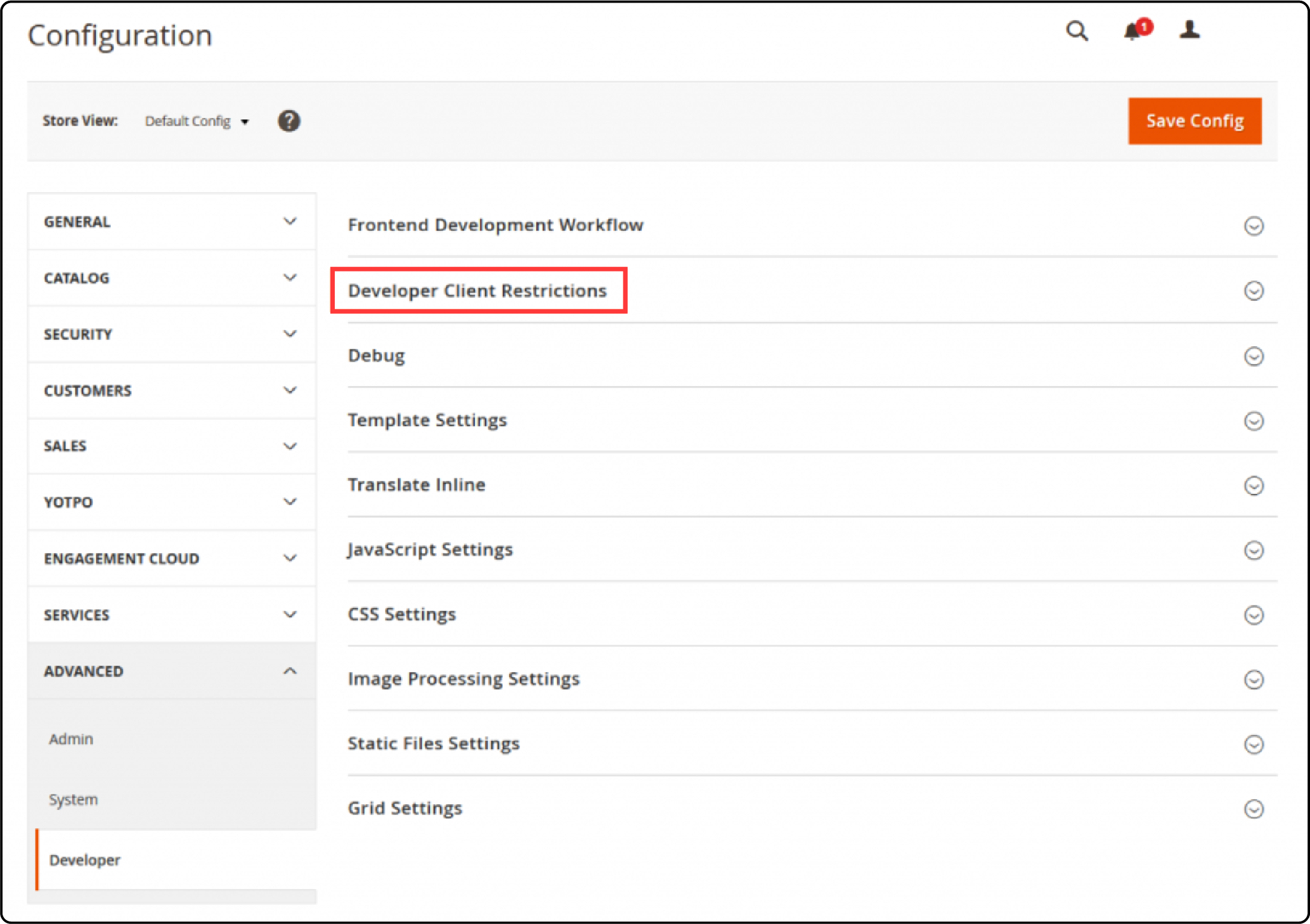Open the Developer Client Restrictions section title

(x=477, y=290)
